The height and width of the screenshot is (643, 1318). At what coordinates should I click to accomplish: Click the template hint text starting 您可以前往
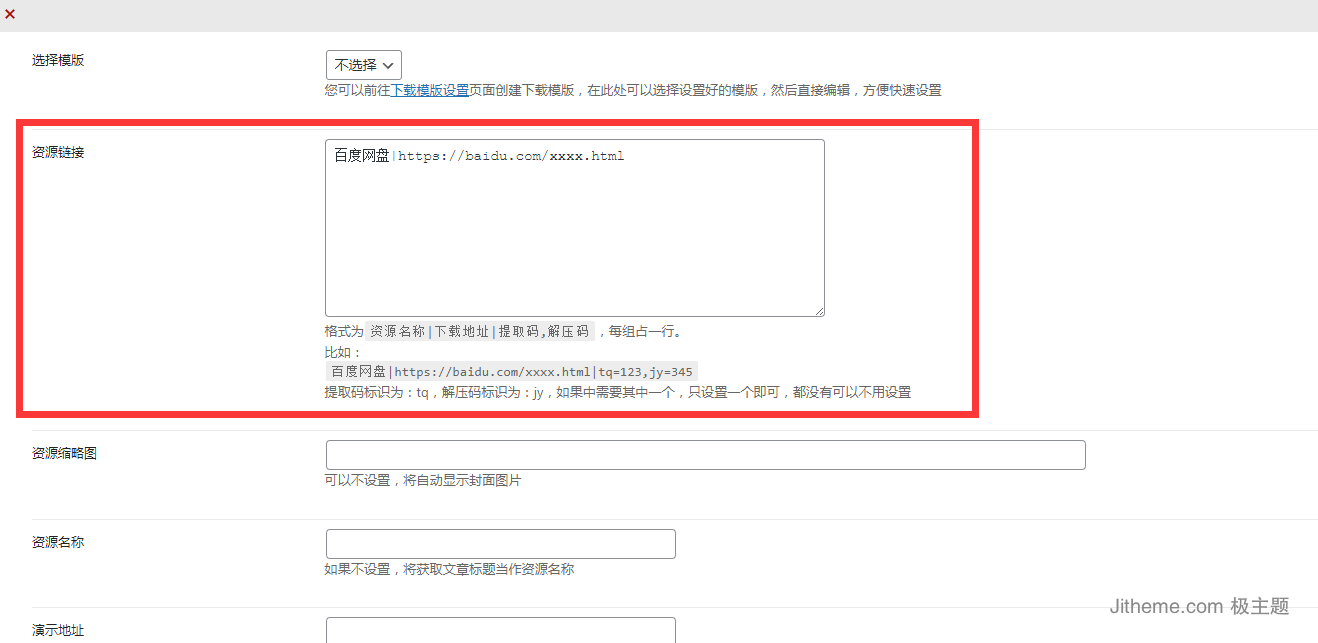[632, 90]
